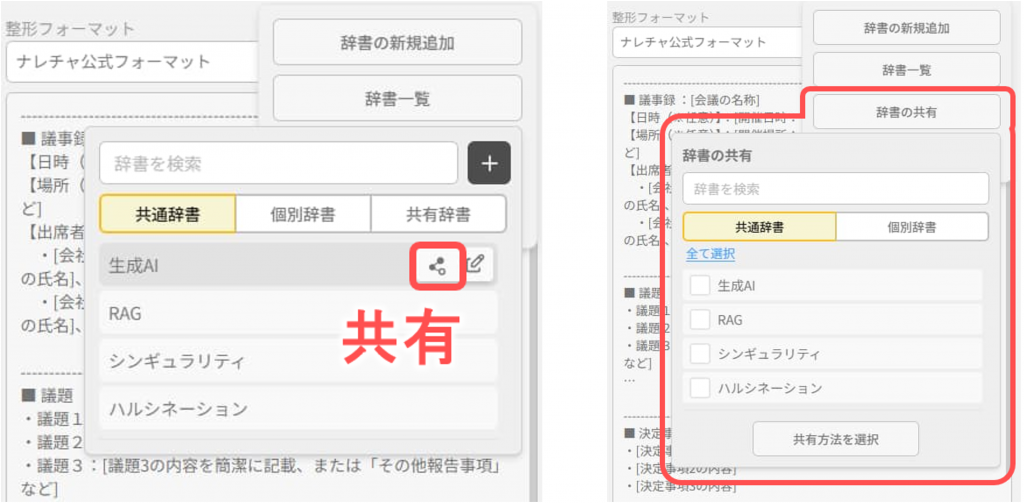Check the 生成AI checkbox in share panel
This screenshot has width=1024, height=503.
tap(701, 286)
